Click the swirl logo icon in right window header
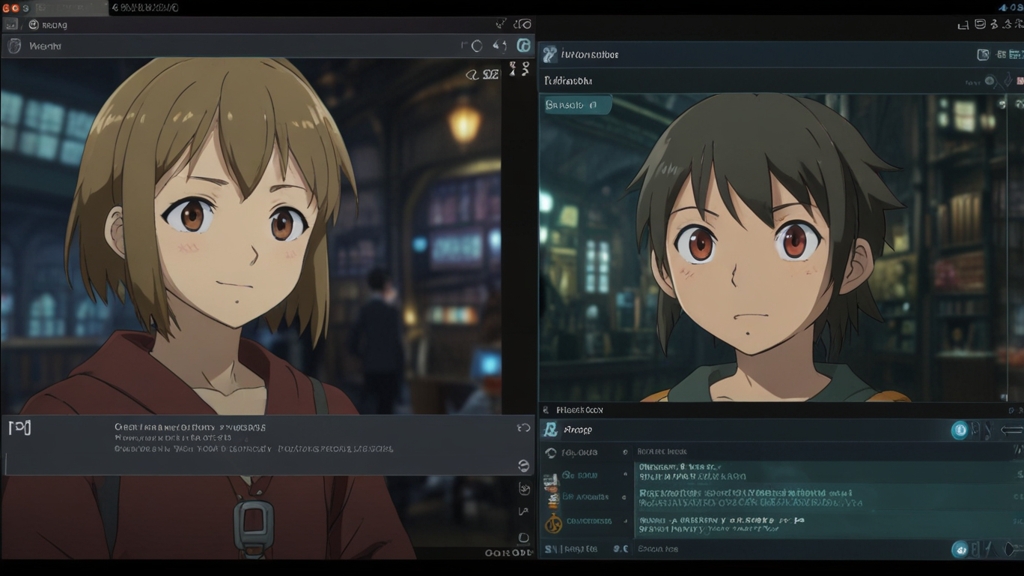The image size is (1024, 576). coord(549,54)
